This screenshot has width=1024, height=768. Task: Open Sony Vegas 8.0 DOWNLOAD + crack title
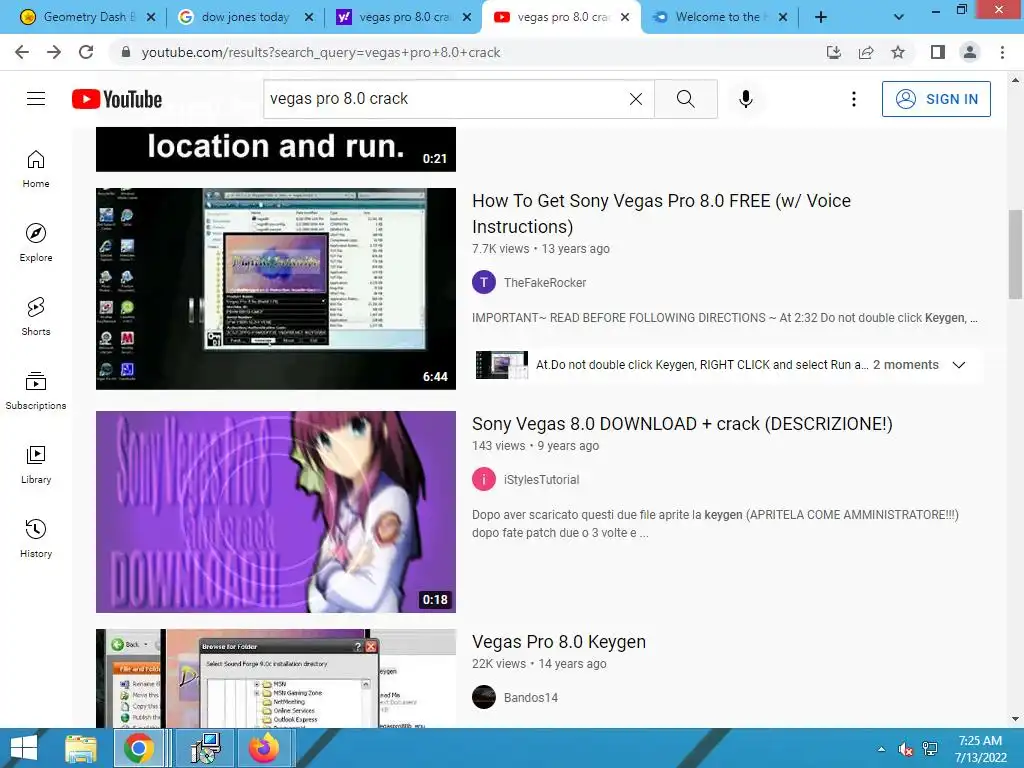[682, 424]
